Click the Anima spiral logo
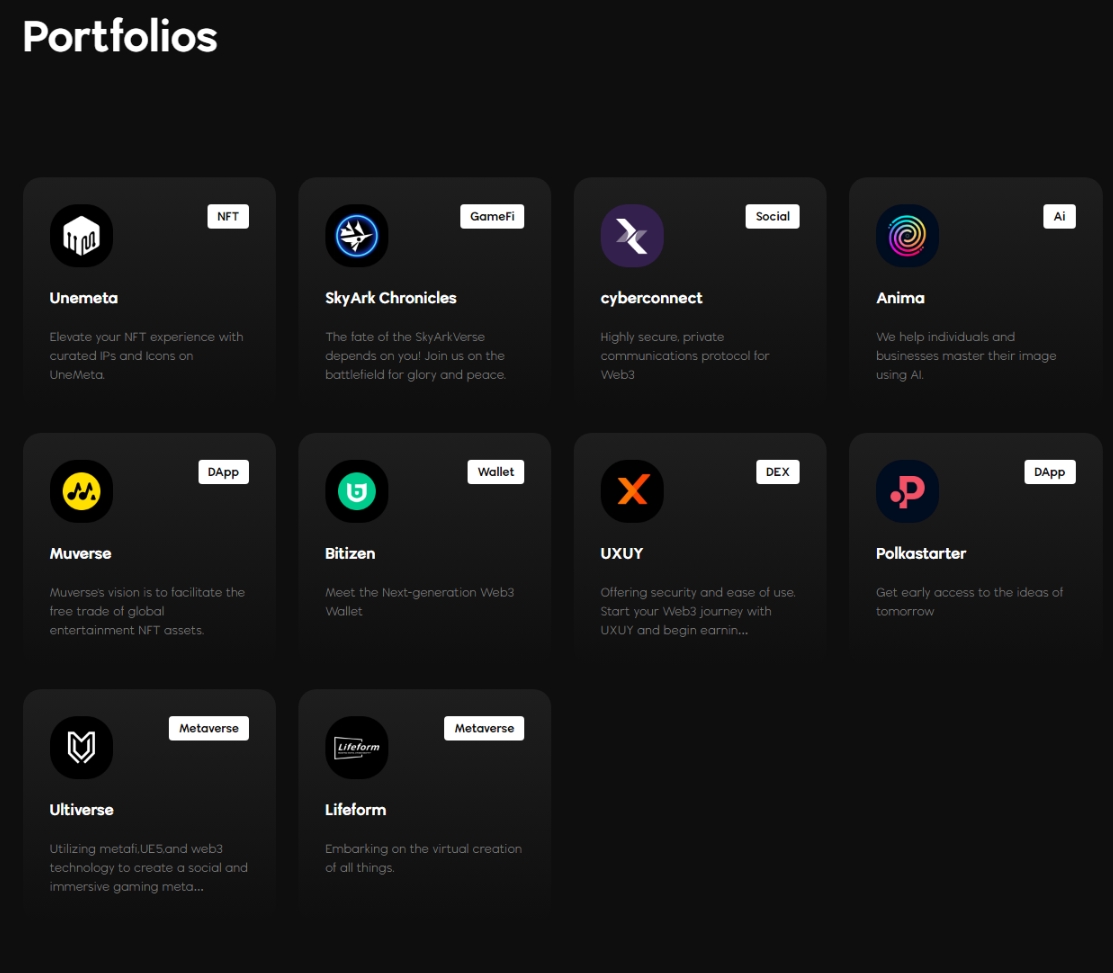The width and height of the screenshot is (1113, 973). click(907, 236)
